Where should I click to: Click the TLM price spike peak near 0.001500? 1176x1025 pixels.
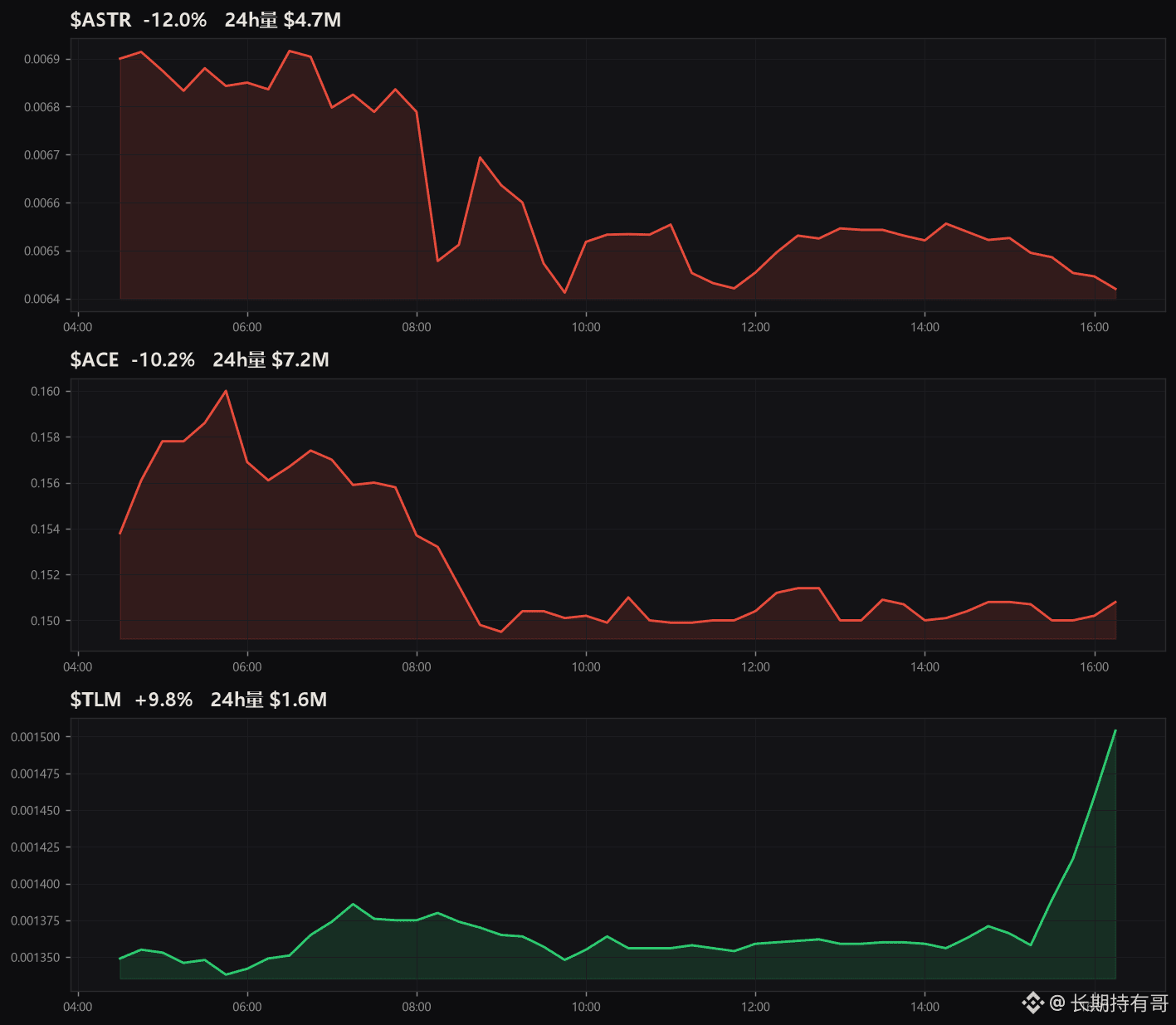click(x=1115, y=730)
